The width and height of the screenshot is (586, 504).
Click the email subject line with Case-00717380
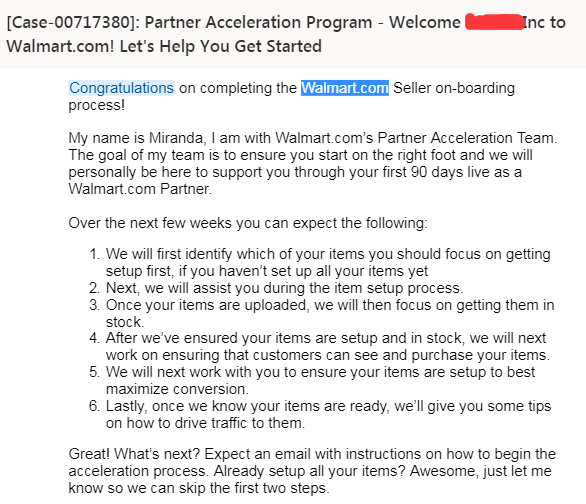click(x=286, y=34)
